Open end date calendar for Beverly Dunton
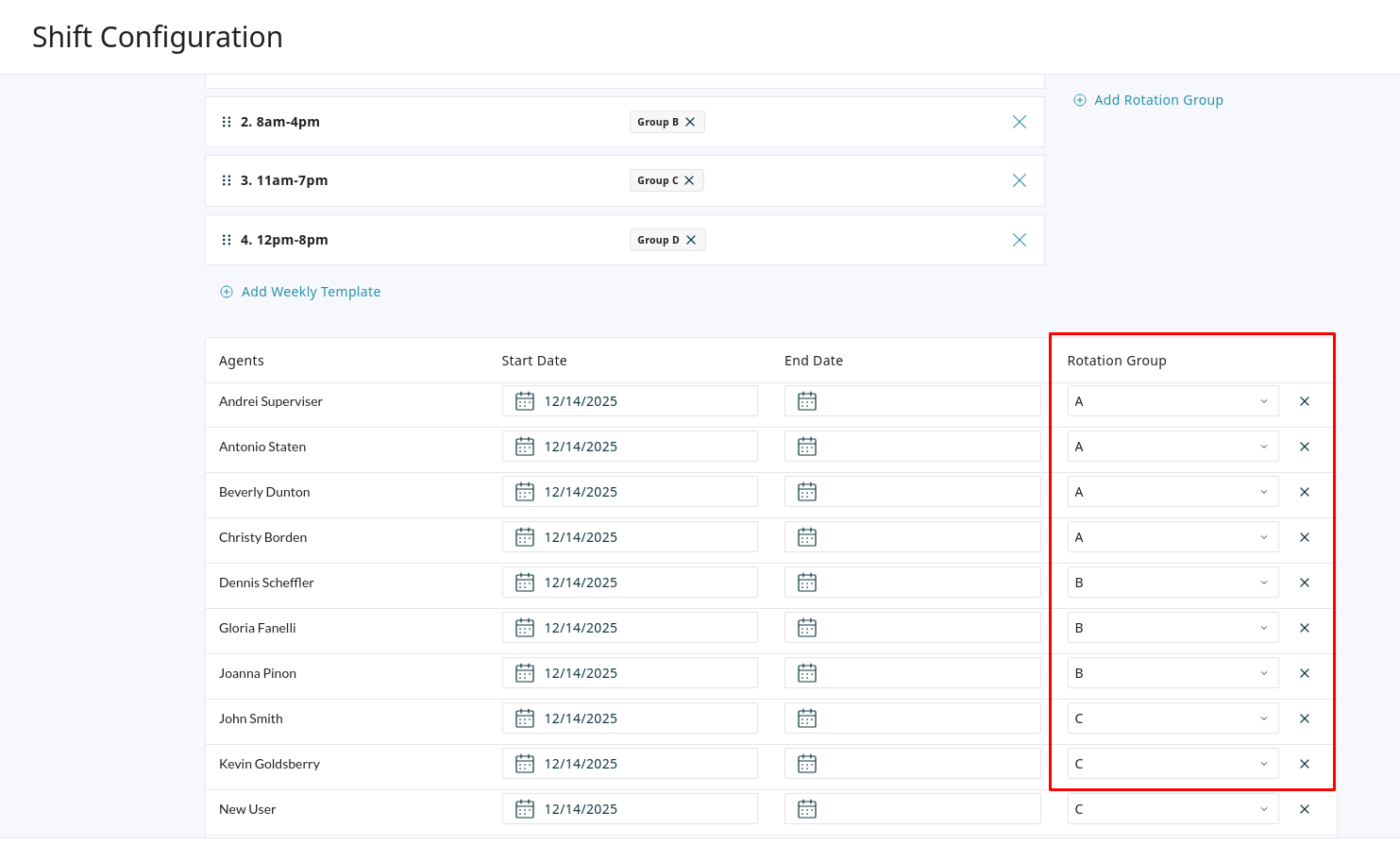Viewport: 1400px width, 845px height. pyautogui.click(x=807, y=492)
